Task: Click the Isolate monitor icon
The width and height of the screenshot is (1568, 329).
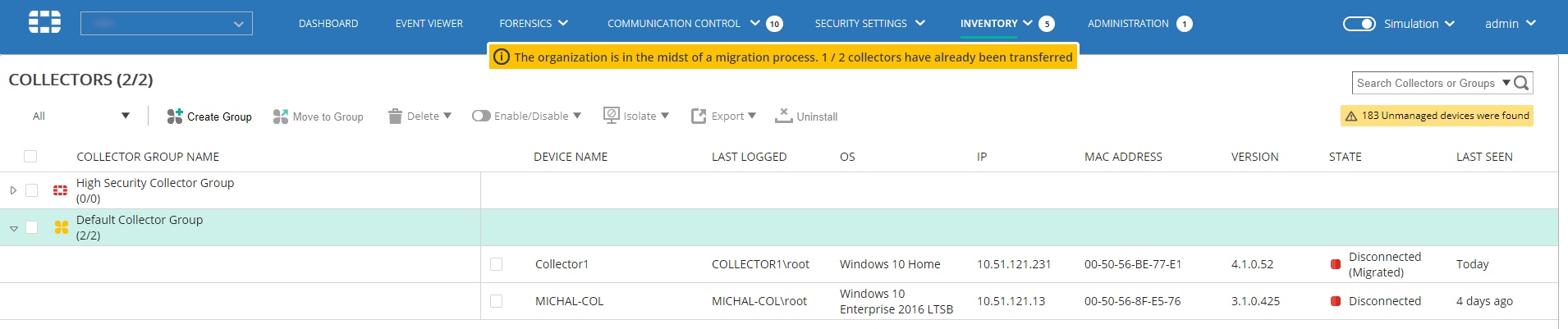Action: point(612,116)
